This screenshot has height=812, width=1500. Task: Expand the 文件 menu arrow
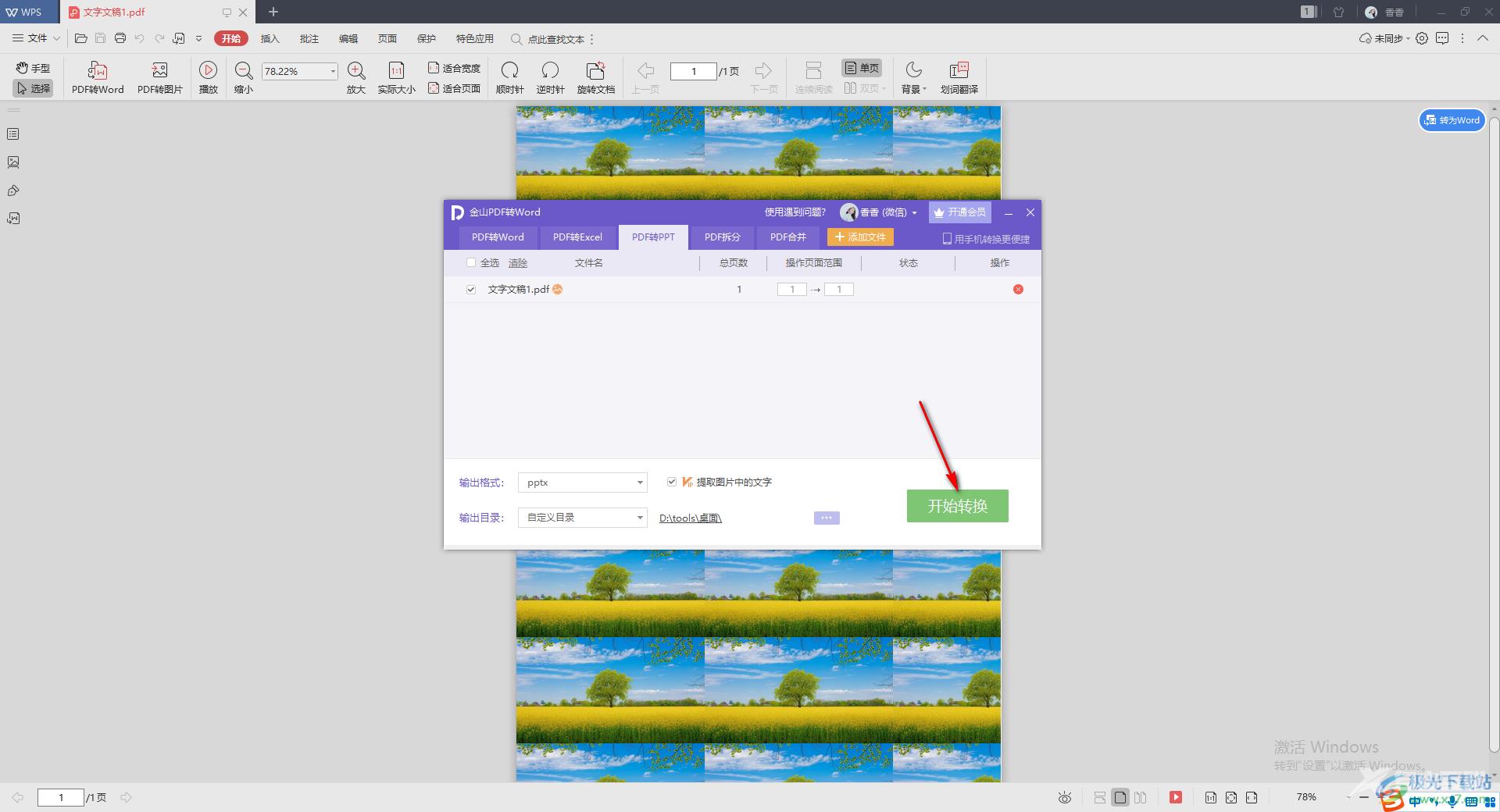click(x=56, y=38)
